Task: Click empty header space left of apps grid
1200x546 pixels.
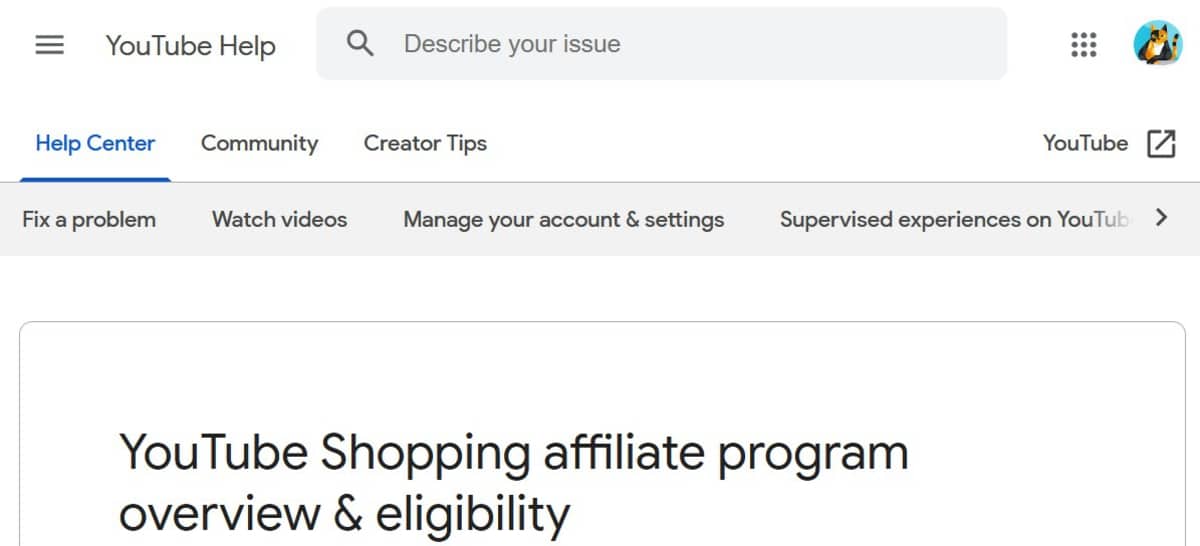Action: click(x=1035, y=45)
